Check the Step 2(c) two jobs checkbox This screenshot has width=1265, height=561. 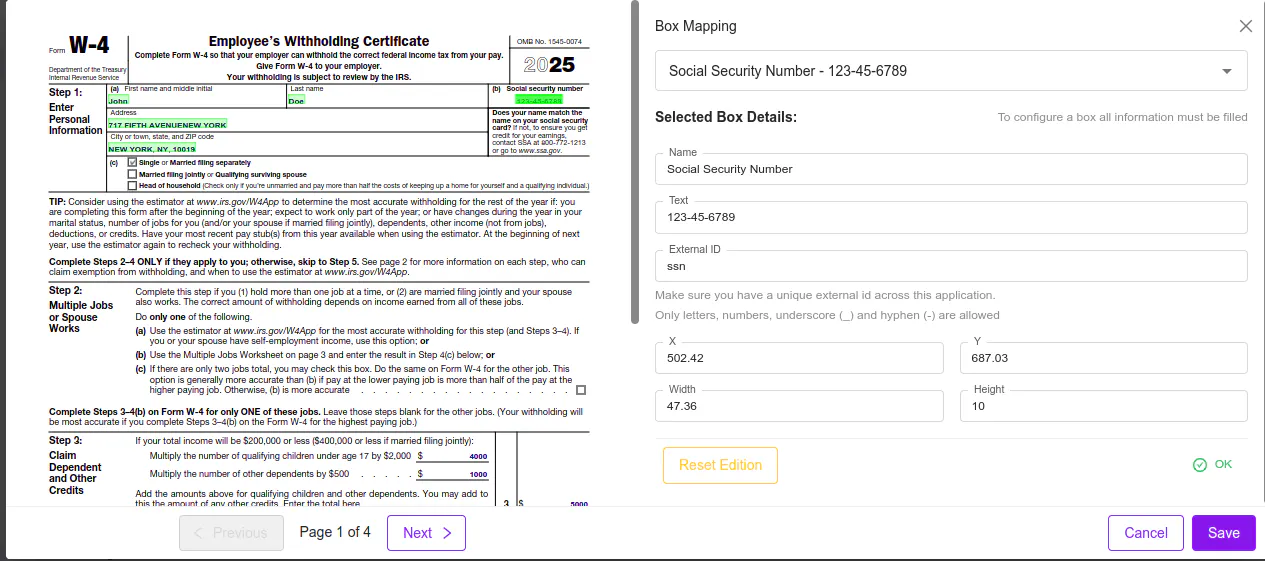(x=581, y=390)
